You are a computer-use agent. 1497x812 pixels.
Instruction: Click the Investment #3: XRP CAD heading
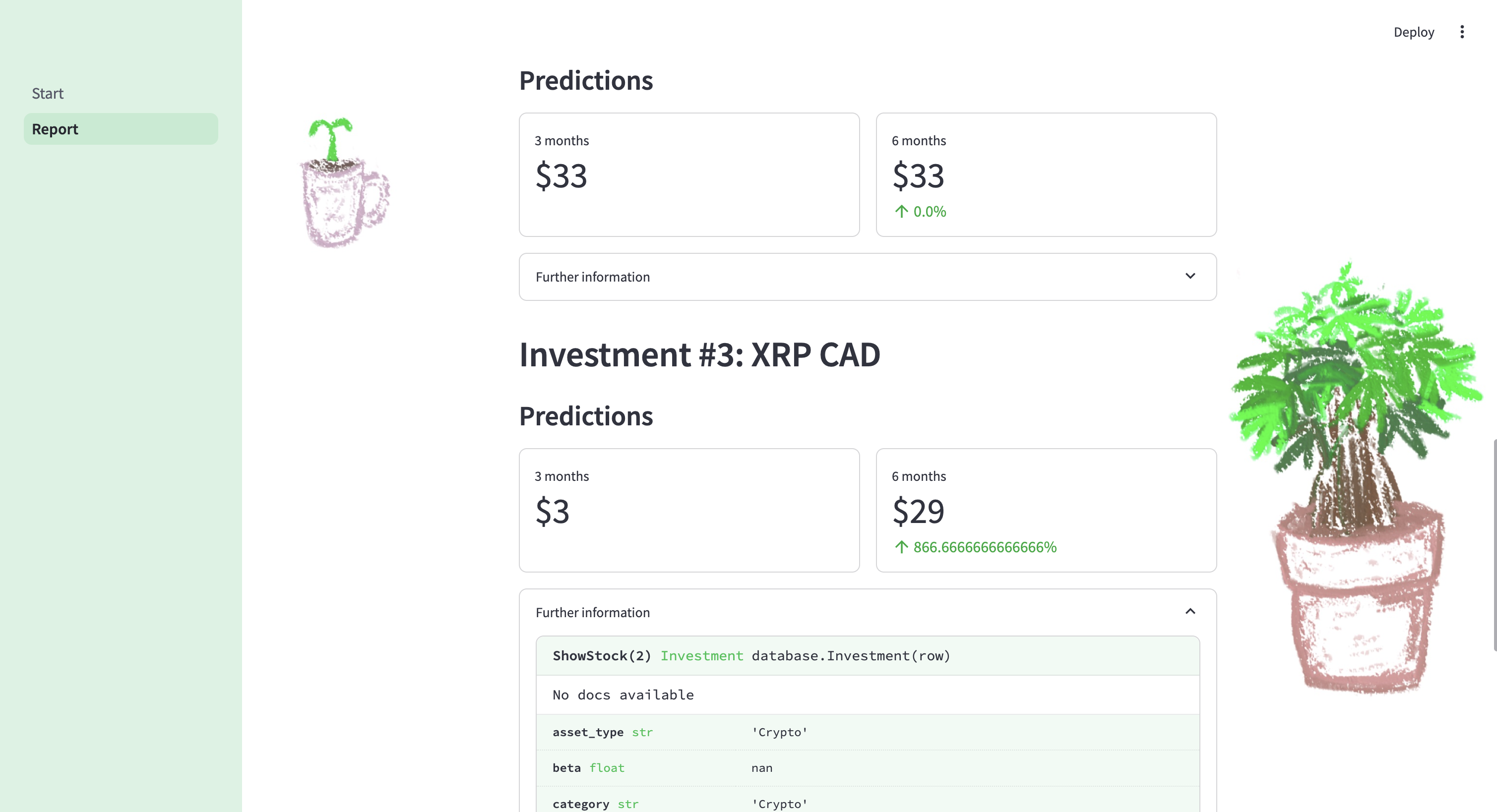[x=699, y=354]
